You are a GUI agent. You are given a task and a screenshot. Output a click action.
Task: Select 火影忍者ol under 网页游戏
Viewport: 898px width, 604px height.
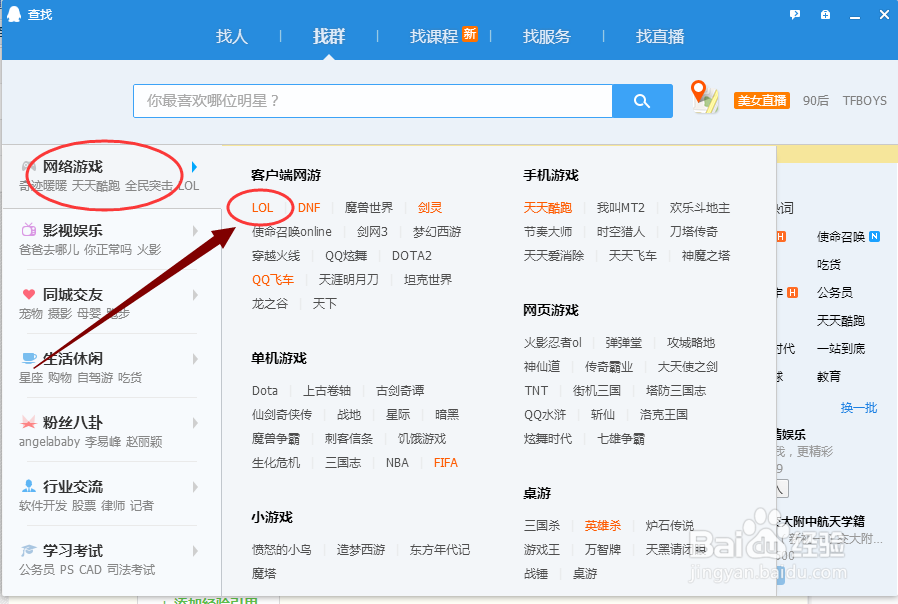tap(553, 343)
